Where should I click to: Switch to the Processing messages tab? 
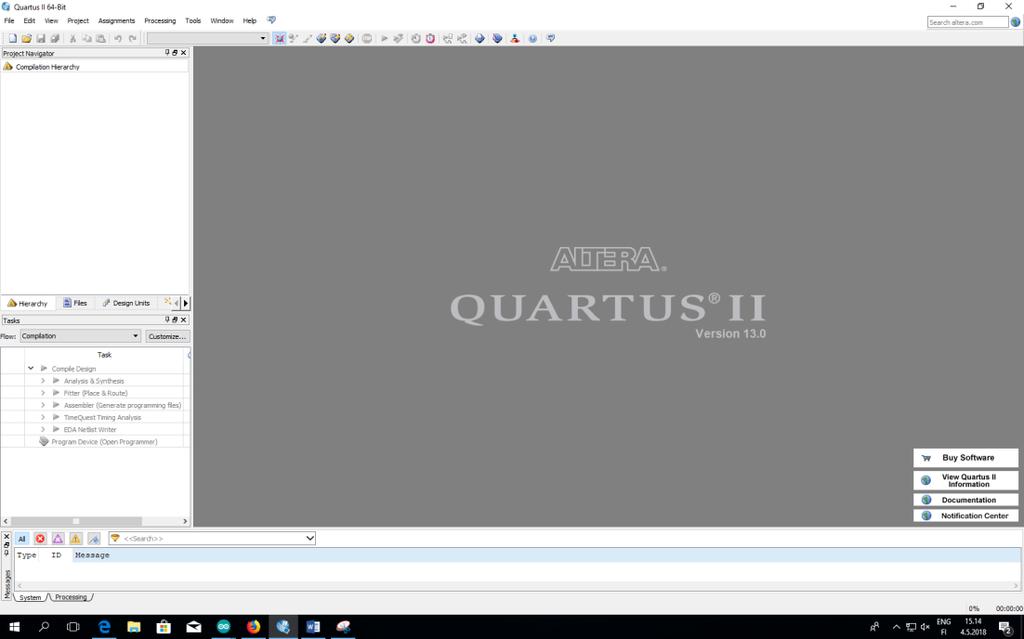pyautogui.click(x=71, y=597)
